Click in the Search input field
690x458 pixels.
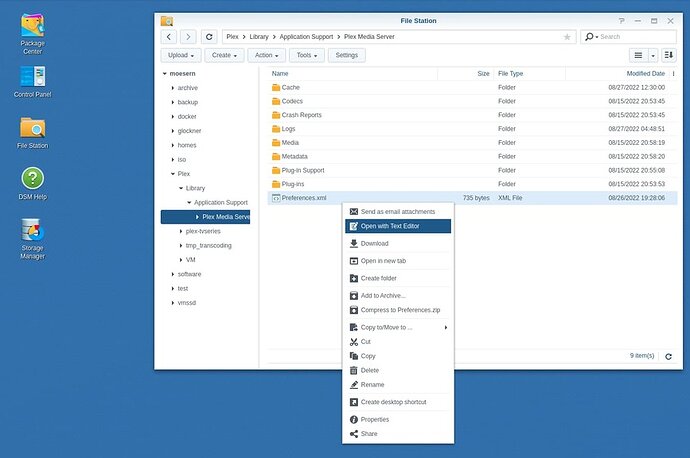[x=636, y=37]
